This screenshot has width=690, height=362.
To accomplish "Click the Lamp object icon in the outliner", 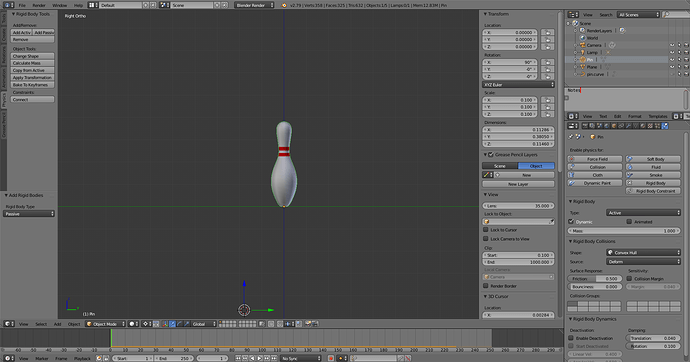I will coord(583,52).
